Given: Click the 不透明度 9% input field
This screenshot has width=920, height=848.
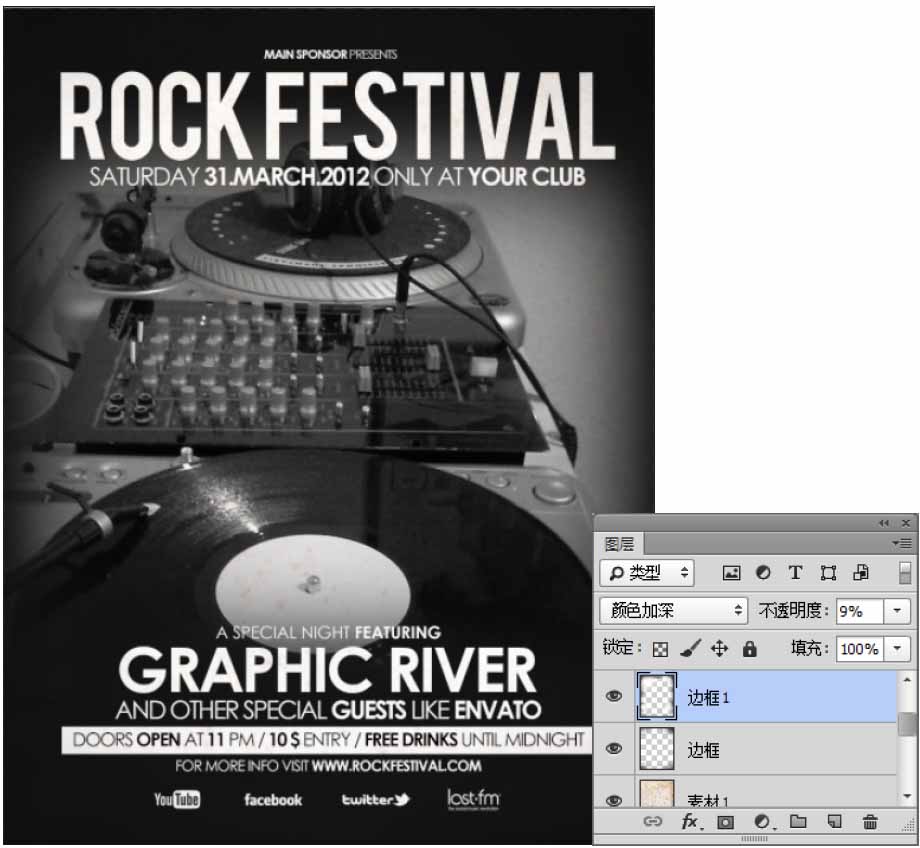Looking at the screenshot, I should click(x=860, y=611).
